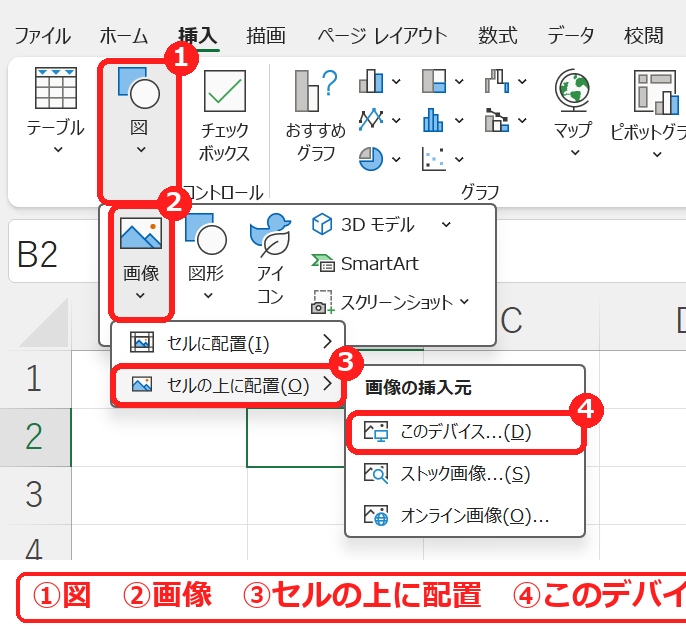Open the 数式 tab
The width and height of the screenshot is (686, 630).
(498, 36)
